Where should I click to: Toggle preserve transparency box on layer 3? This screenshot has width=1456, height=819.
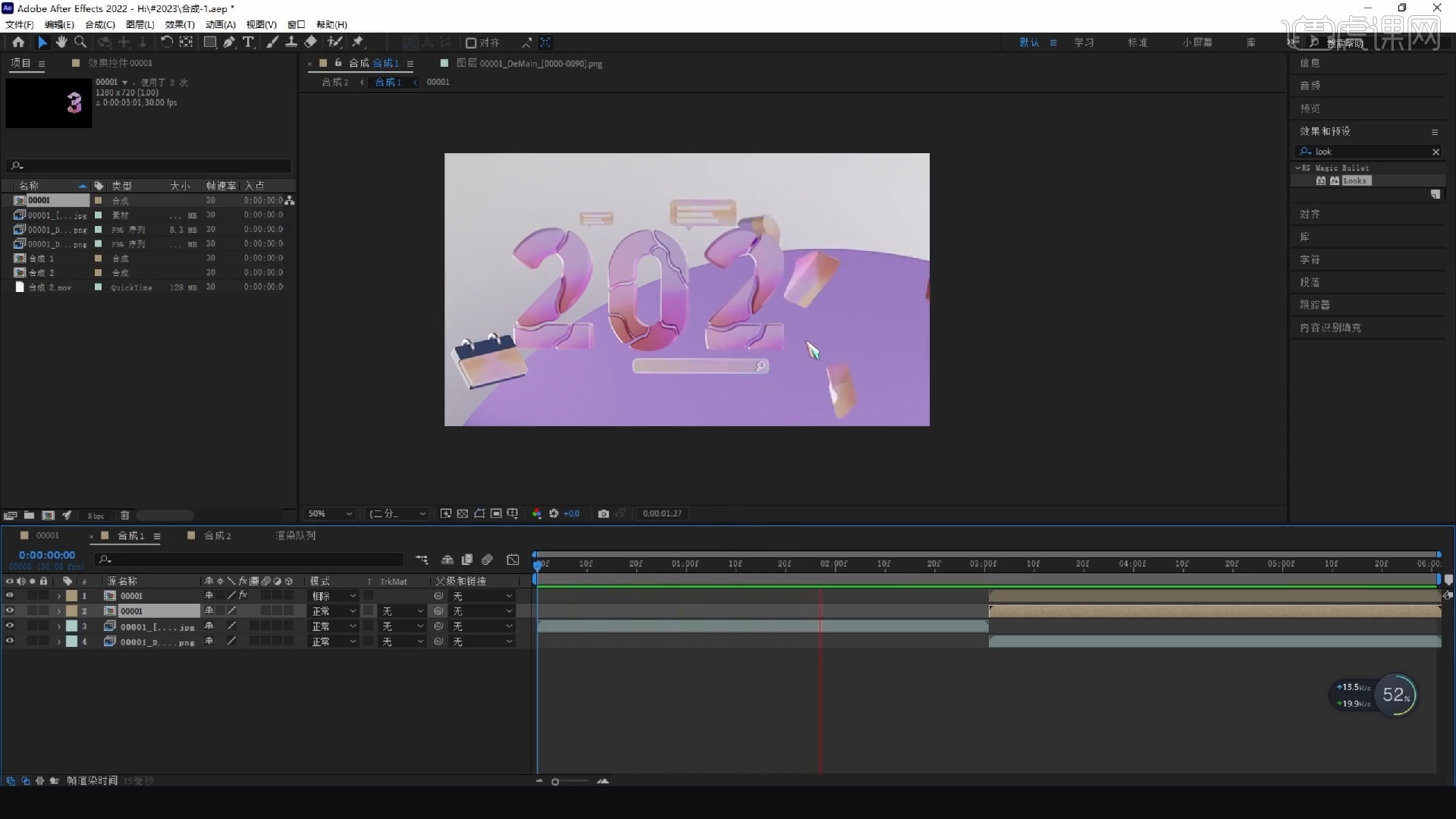[x=369, y=626]
